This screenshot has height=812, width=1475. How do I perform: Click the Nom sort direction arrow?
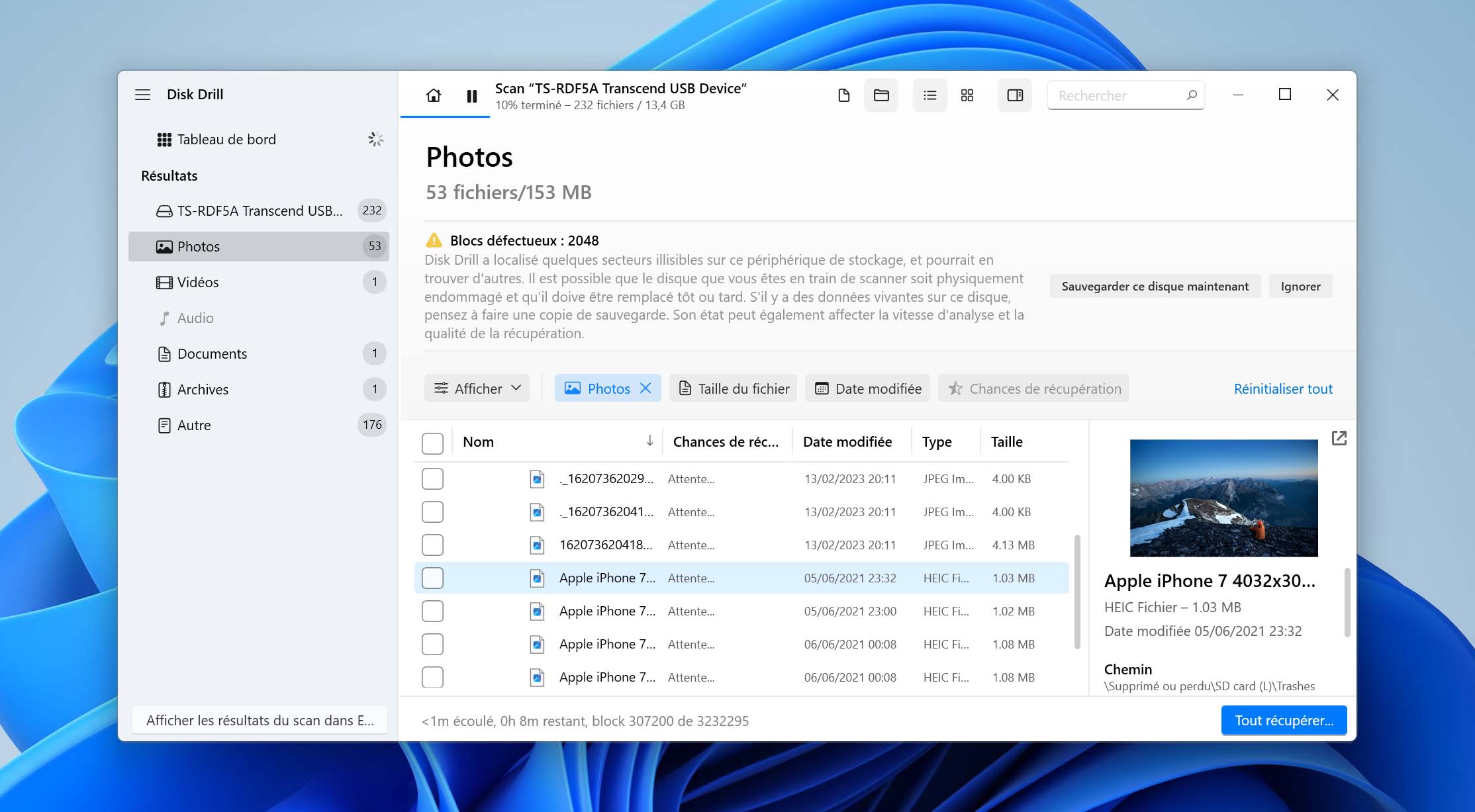(650, 441)
